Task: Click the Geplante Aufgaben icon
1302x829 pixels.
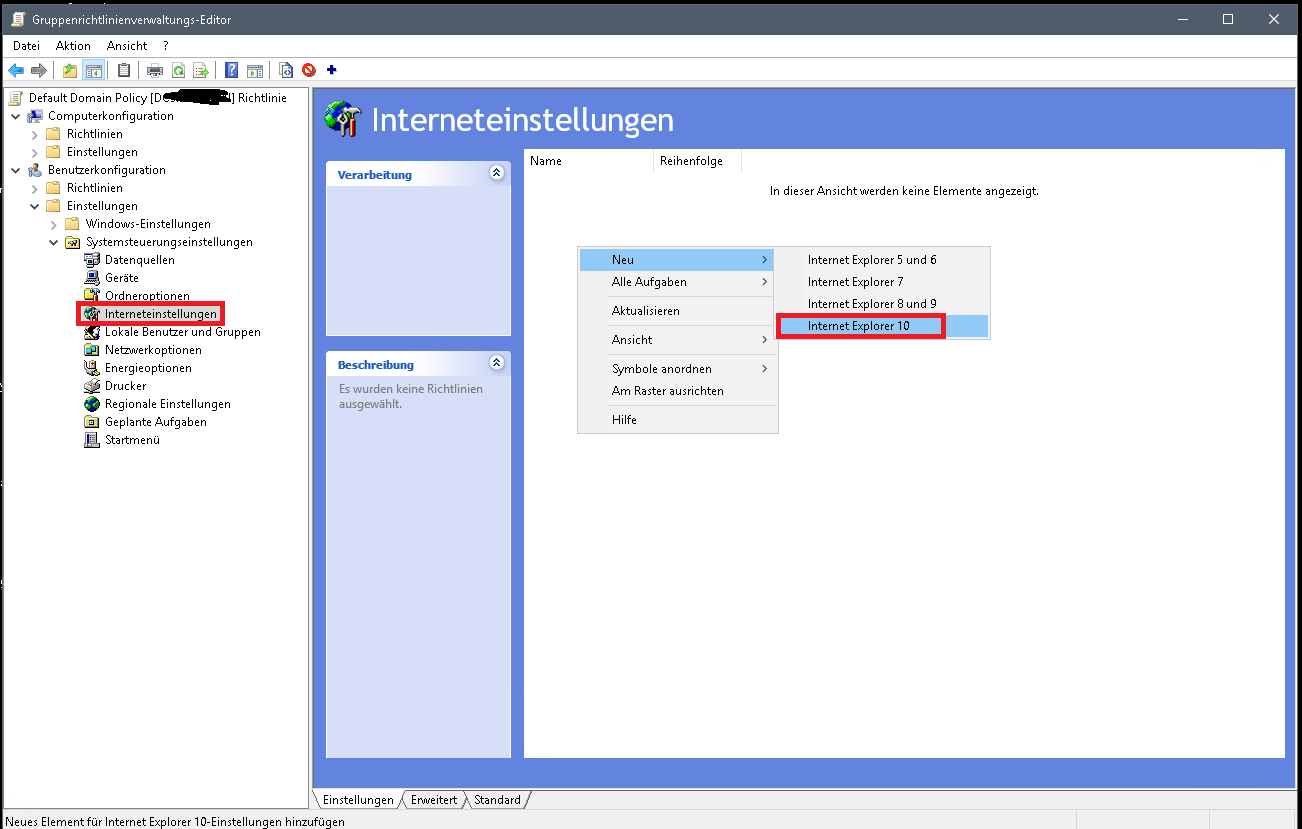Action: click(x=93, y=422)
